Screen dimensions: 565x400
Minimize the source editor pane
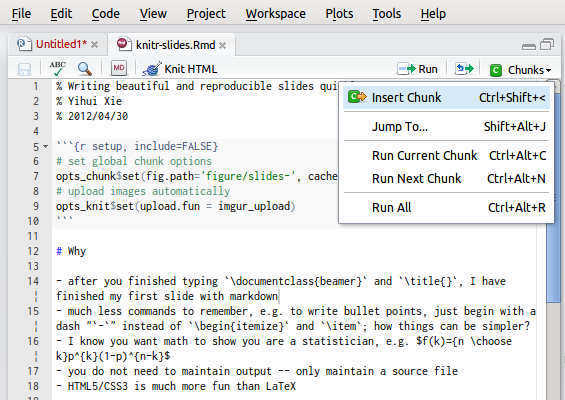529,46
